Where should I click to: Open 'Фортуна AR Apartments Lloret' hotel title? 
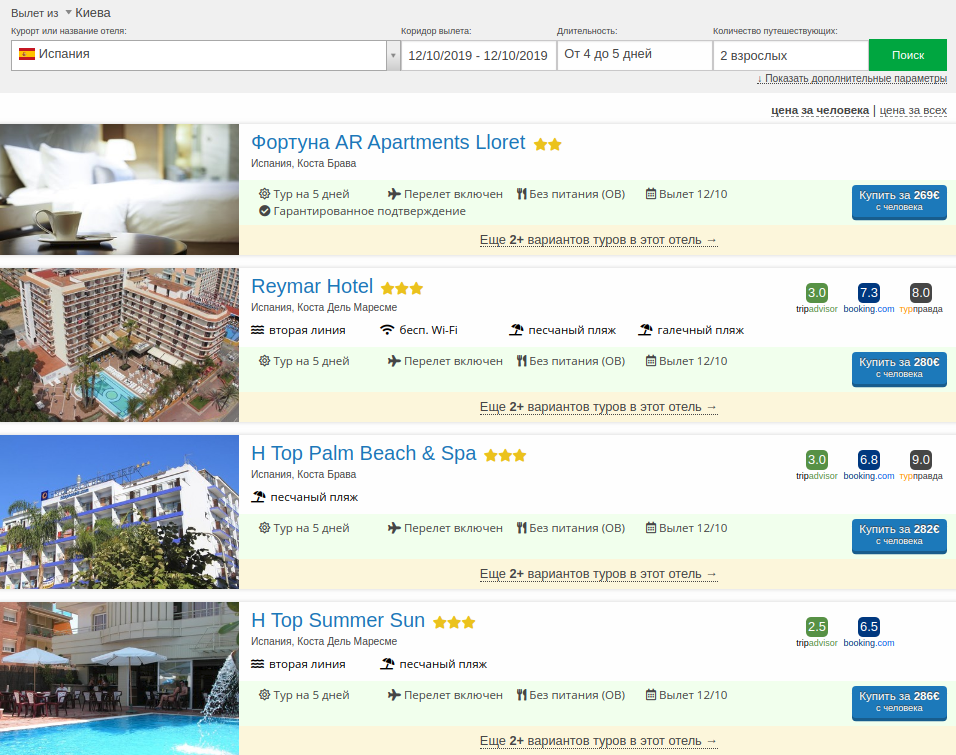coord(388,142)
